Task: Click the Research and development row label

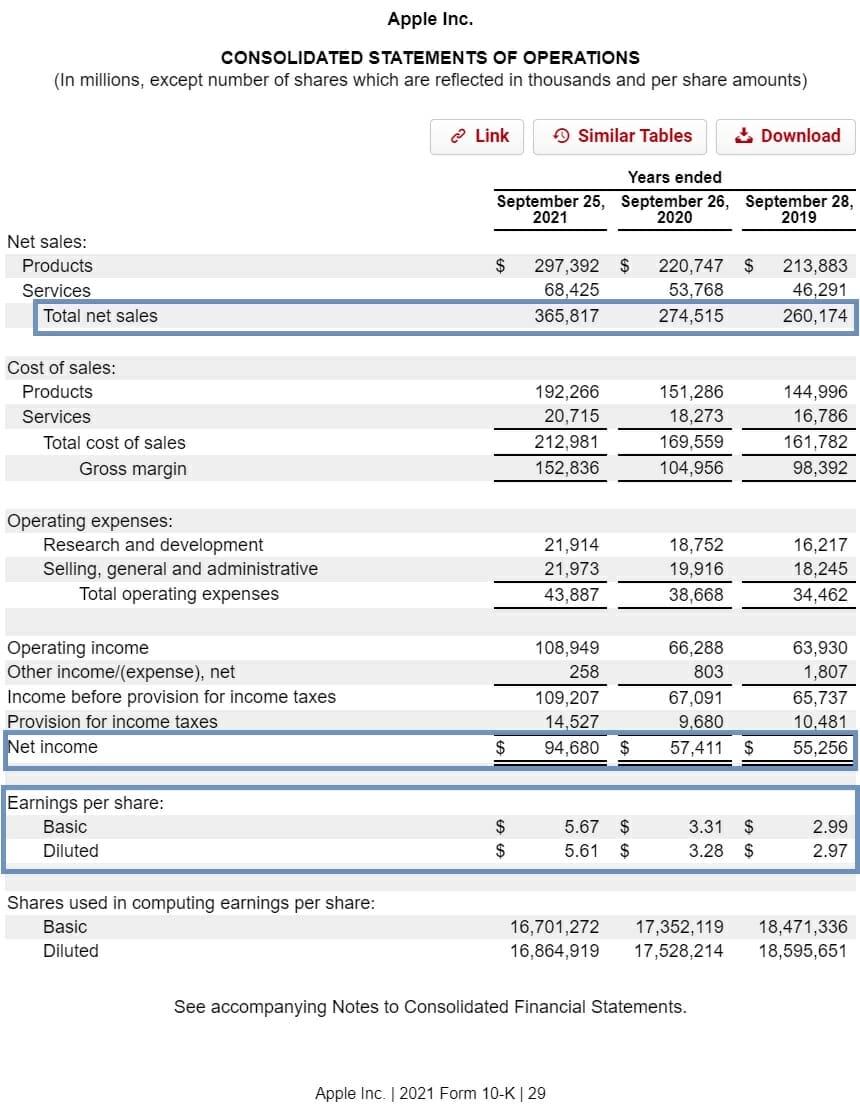Action: point(153,544)
